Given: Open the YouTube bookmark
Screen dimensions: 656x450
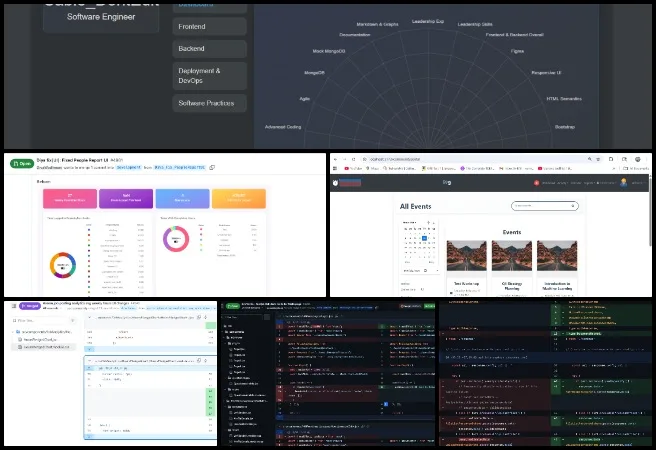Looking at the screenshot, I should [x=353, y=169].
